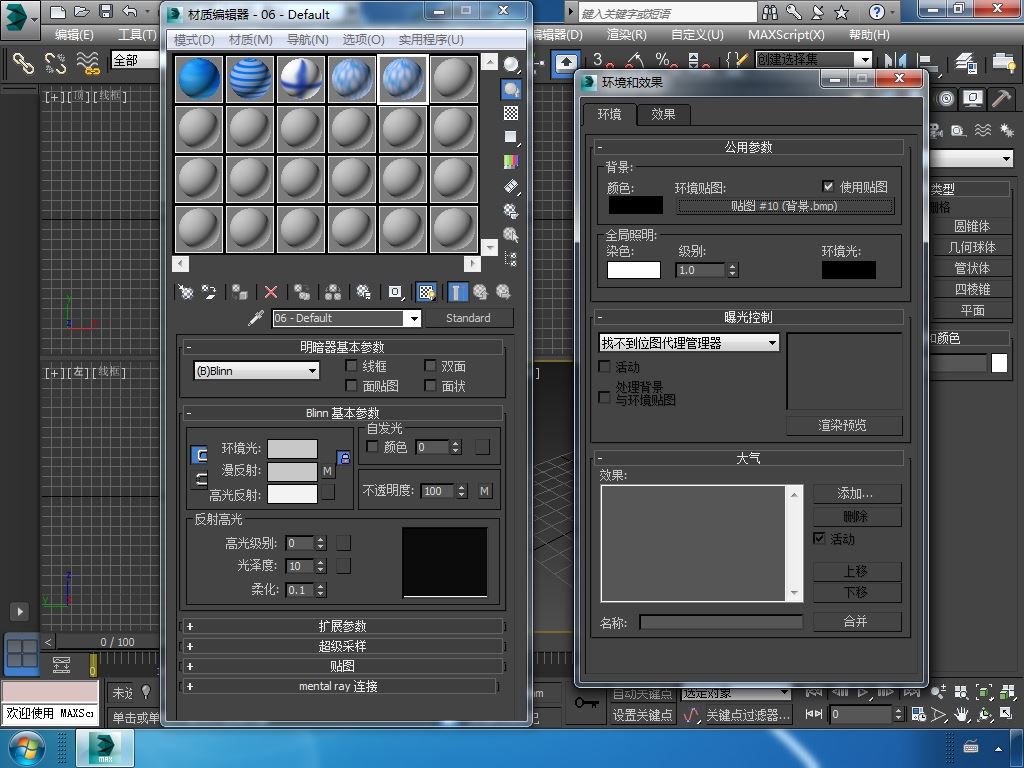The height and width of the screenshot is (768, 1024).
Task: Click the black 背景 颜色 swatch
Action: point(635,206)
